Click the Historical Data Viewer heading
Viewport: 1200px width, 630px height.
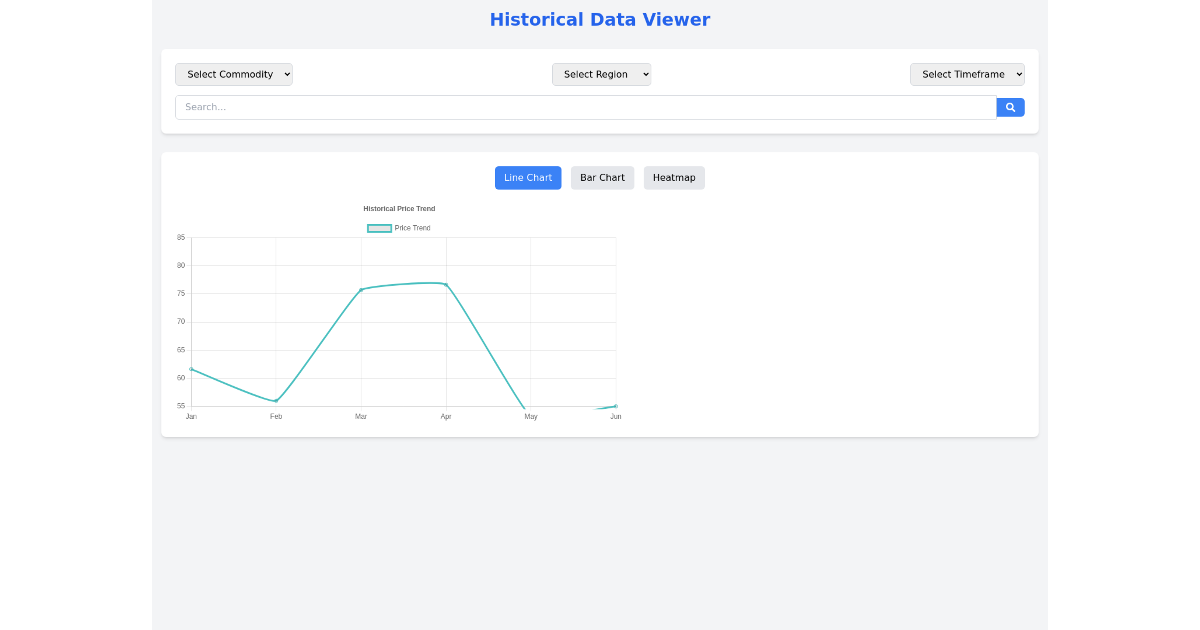[599, 19]
